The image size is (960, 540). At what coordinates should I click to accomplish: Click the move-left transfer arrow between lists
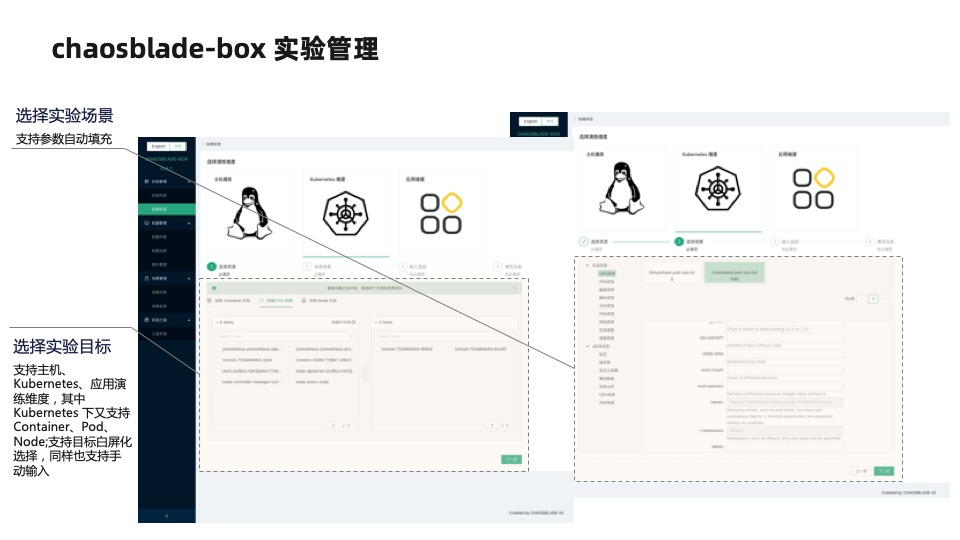[366, 379]
